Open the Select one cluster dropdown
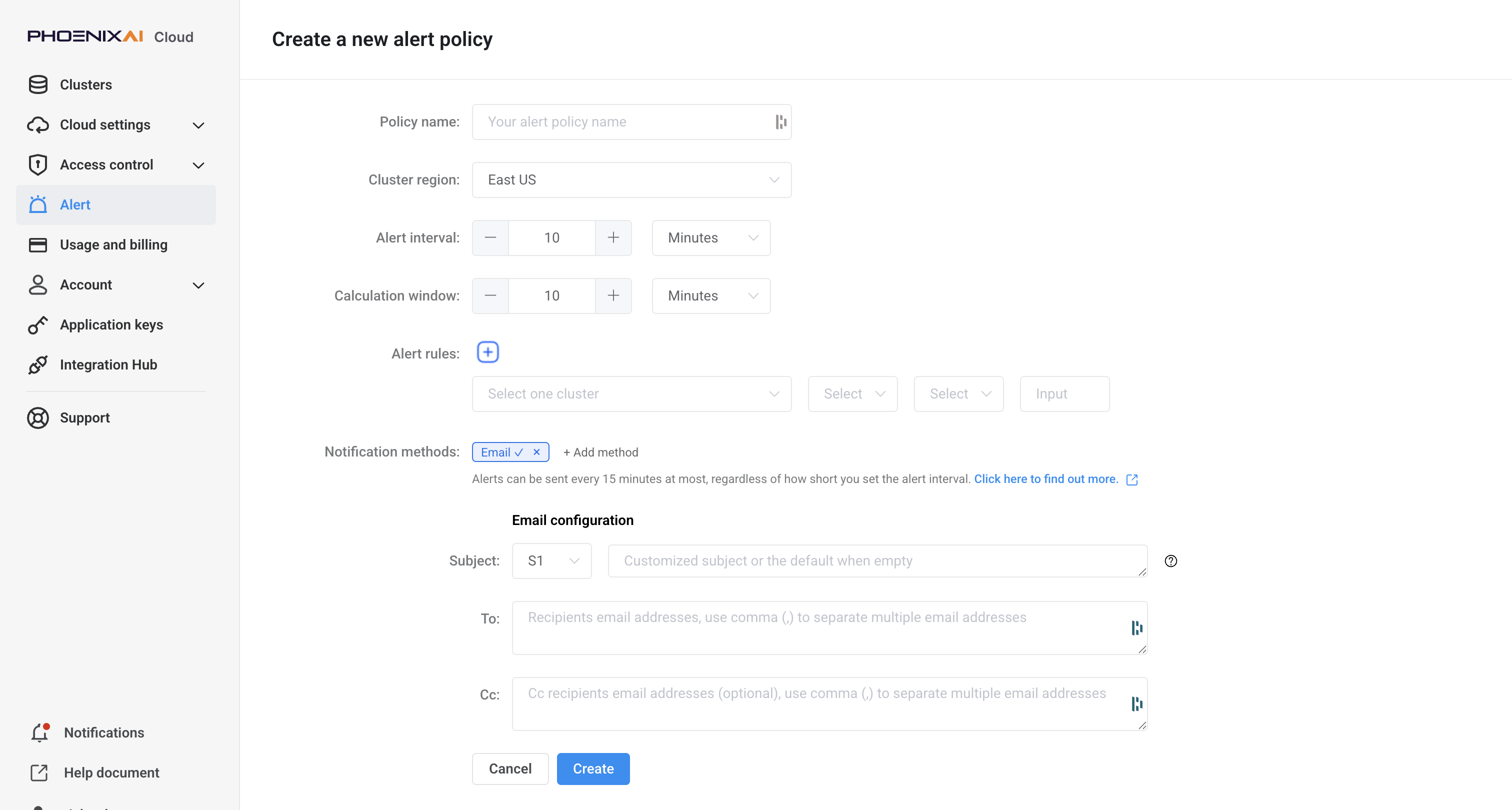Screen dimensions: 1512x810 tap(631, 393)
